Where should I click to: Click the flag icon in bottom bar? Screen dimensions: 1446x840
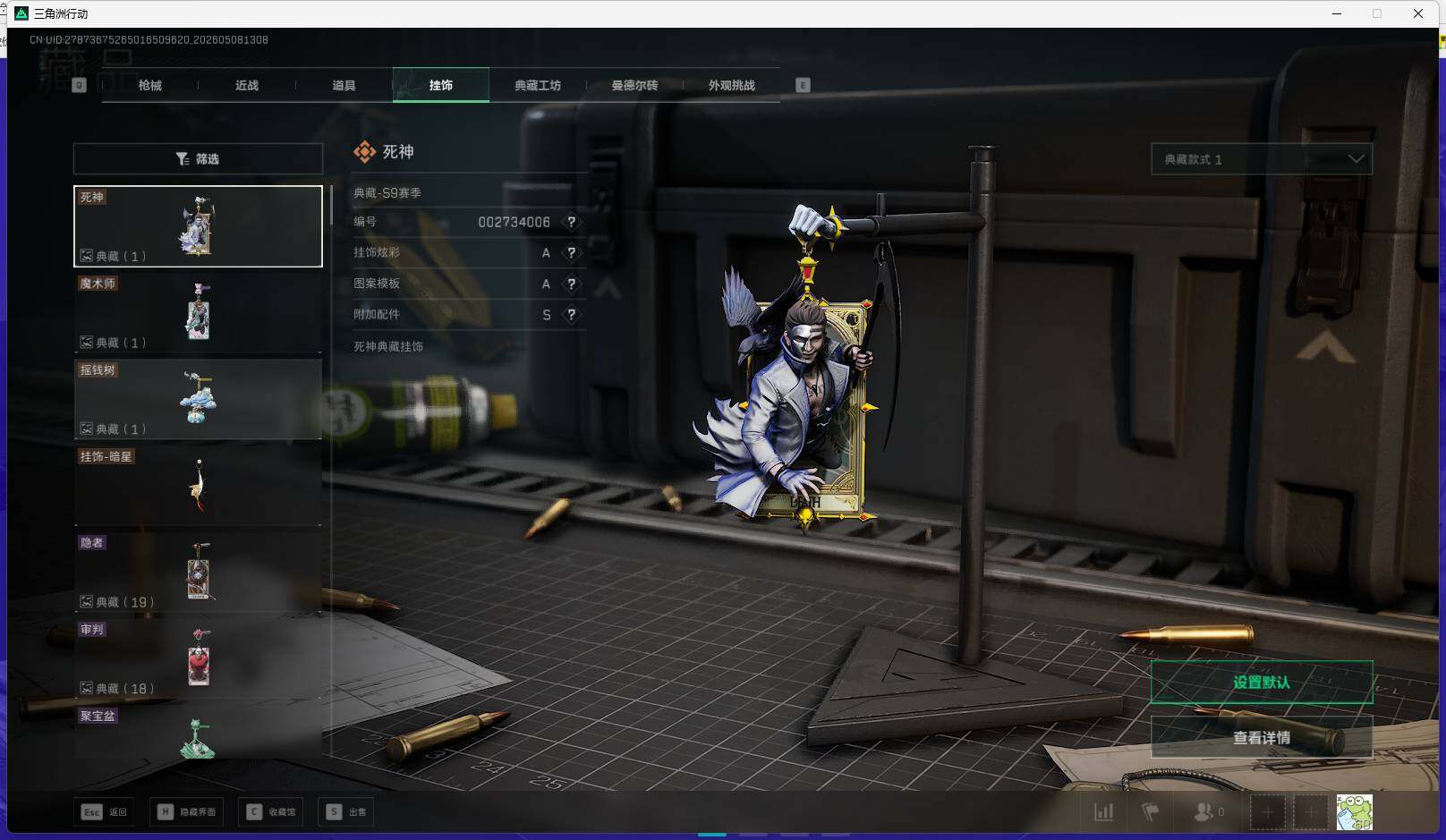[x=1151, y=812]
